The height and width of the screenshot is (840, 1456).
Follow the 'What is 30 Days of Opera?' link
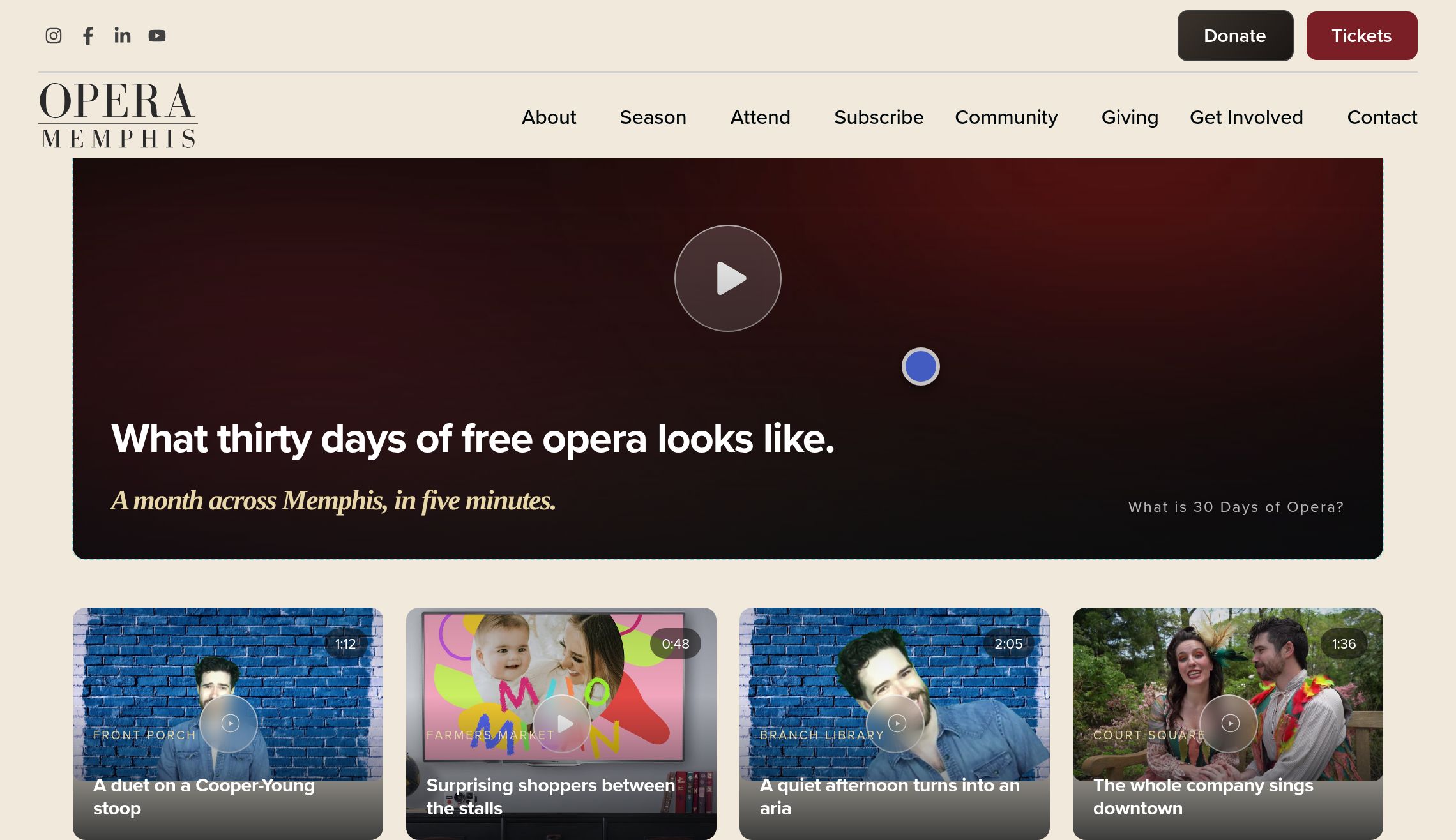point(1236,507)
